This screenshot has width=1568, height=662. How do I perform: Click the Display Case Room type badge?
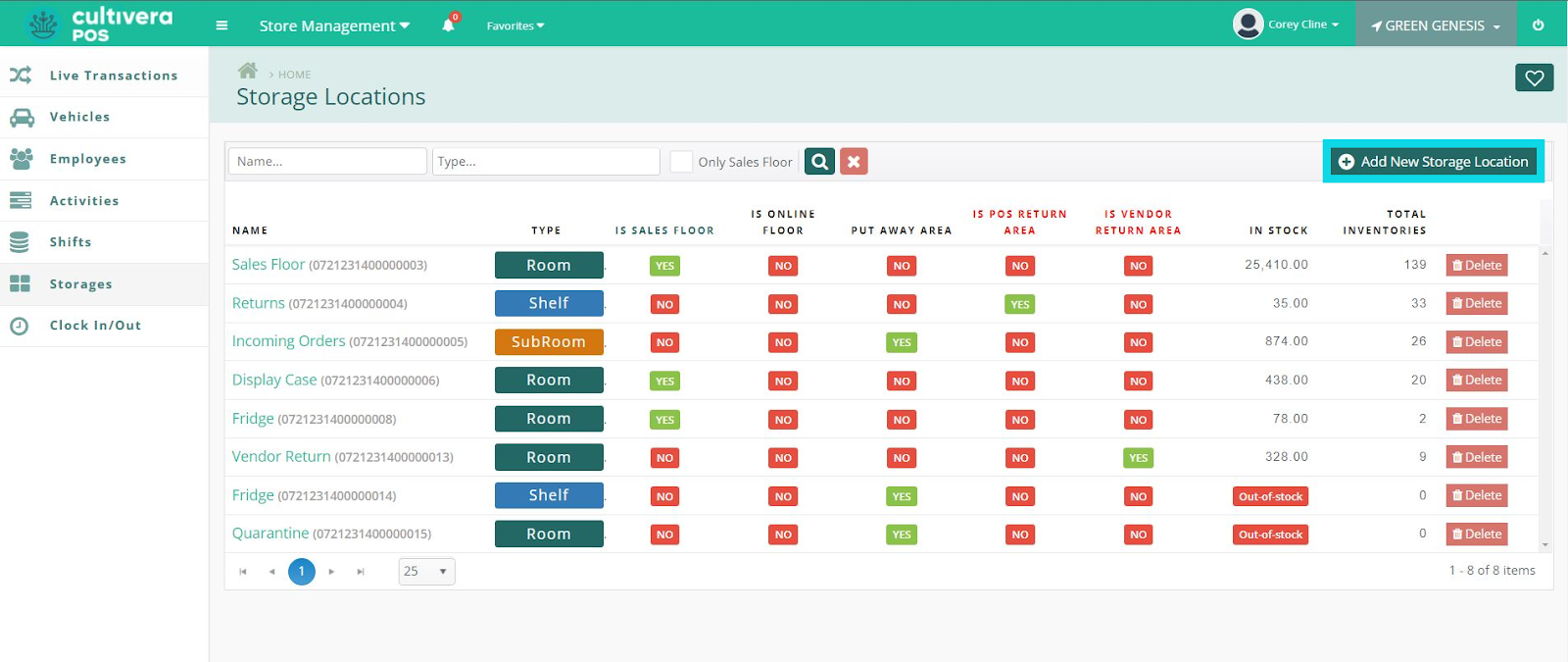tap(549, 380)
